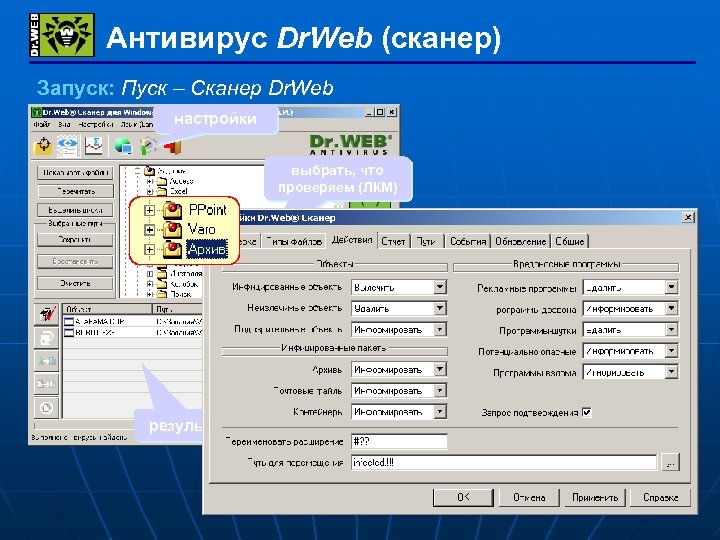Image resolution: width=720 pixels, height=540 pixels.
Task: Toggle the Запрос подтверждения checkbox
Action: 587,412
